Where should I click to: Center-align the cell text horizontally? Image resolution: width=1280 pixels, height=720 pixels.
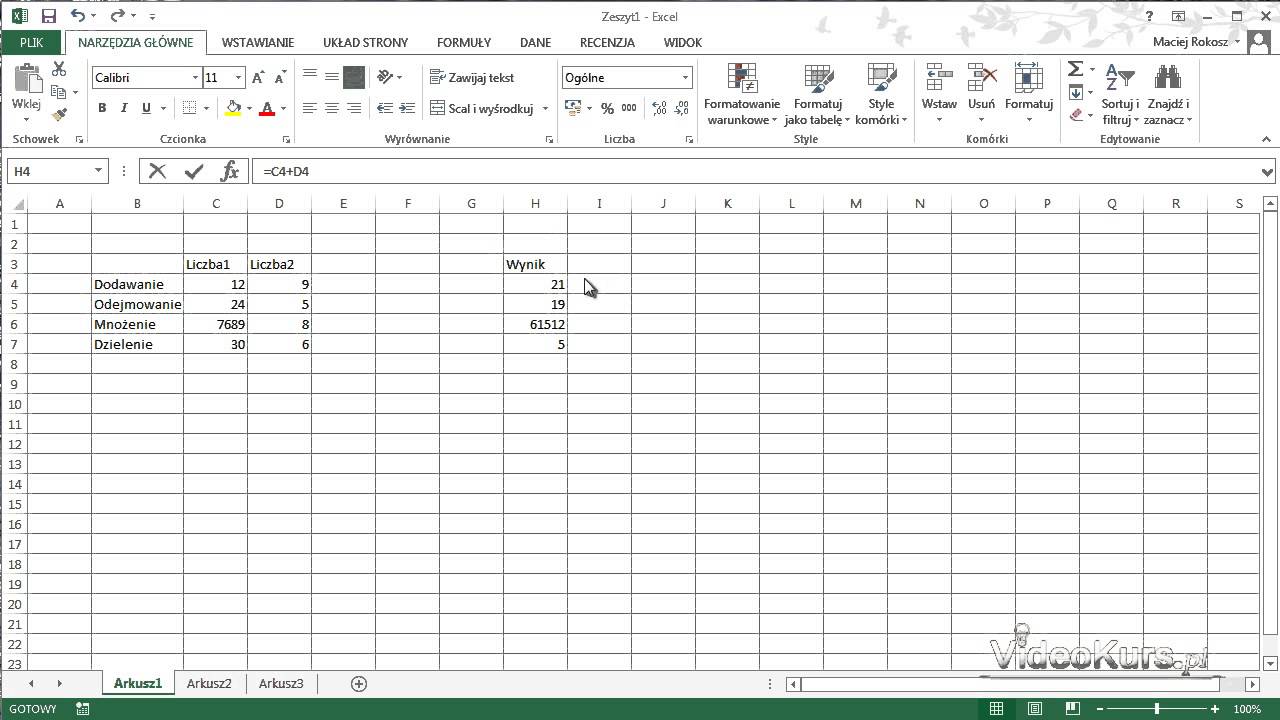(332, 108)
